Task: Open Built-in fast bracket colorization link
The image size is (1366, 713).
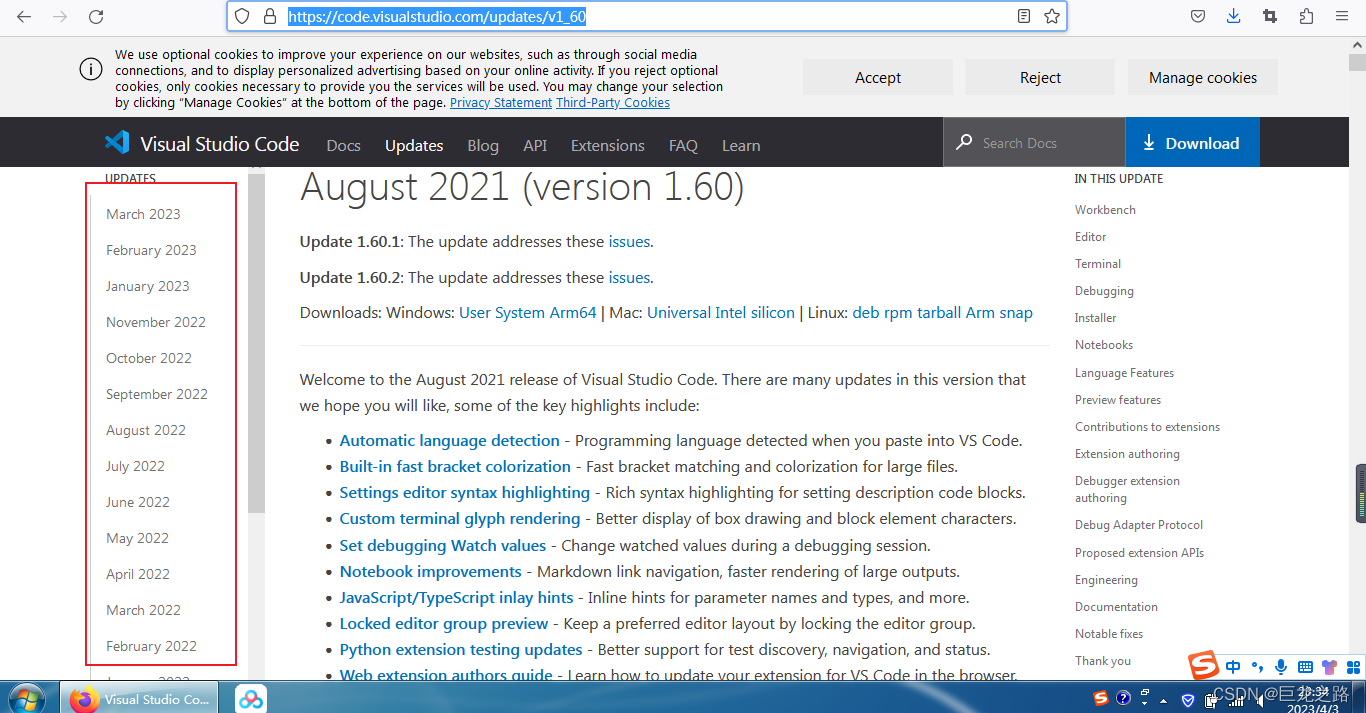Action: (455, 466)
